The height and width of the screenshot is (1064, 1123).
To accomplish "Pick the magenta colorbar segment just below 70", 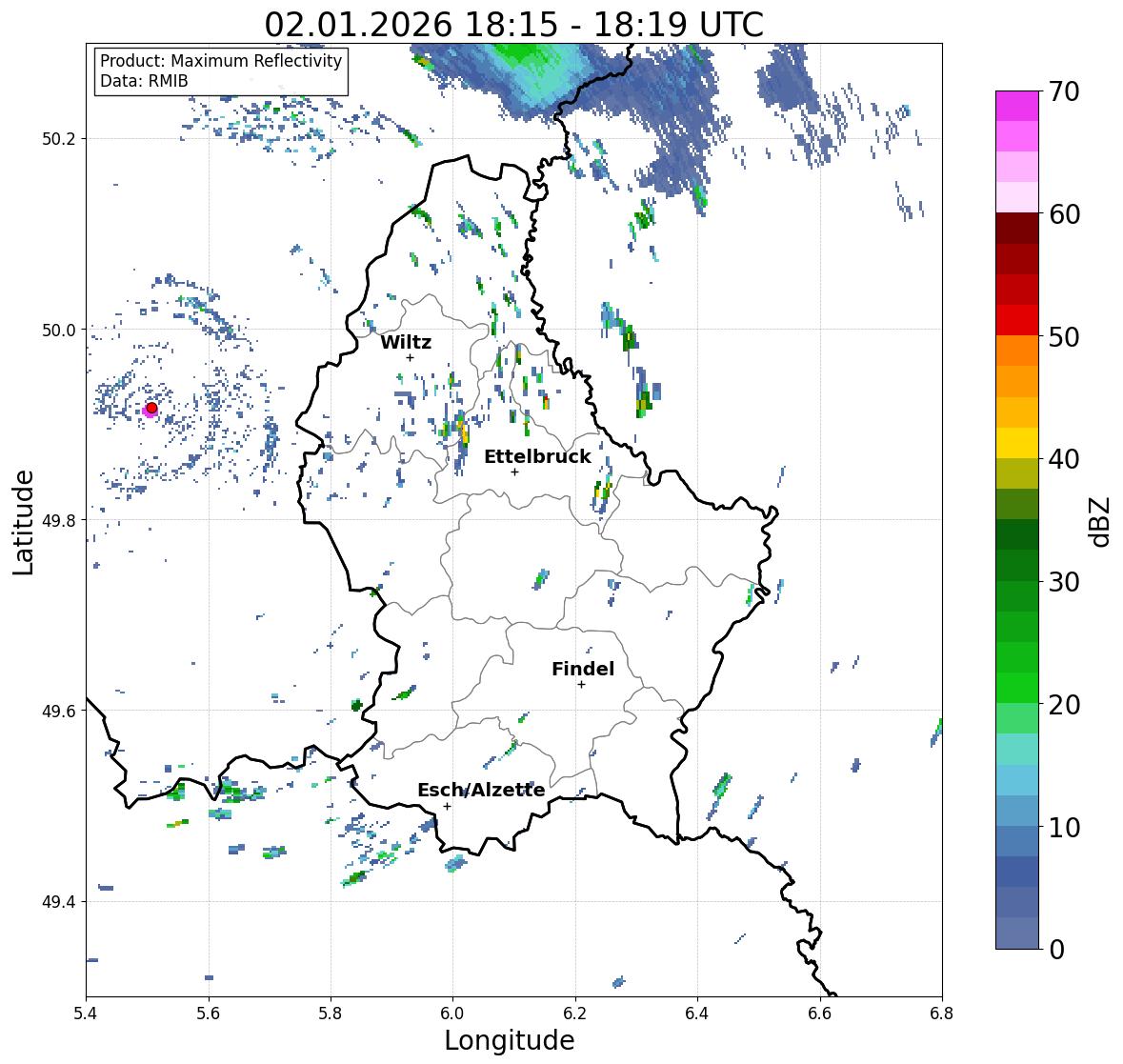I will click(x=1017, y=107).
